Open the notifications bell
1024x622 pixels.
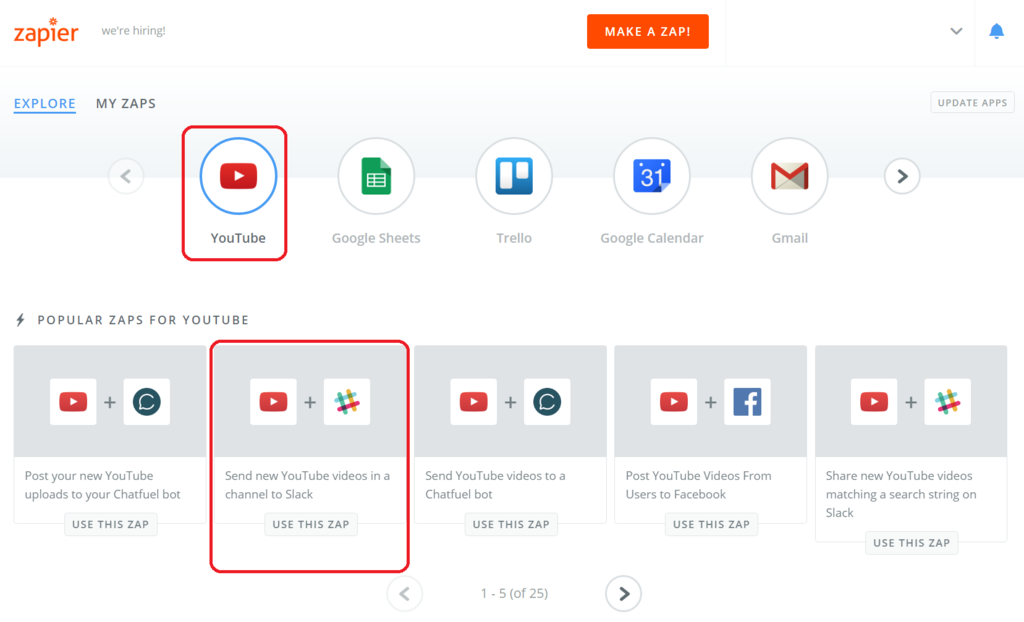click(996, 31)
